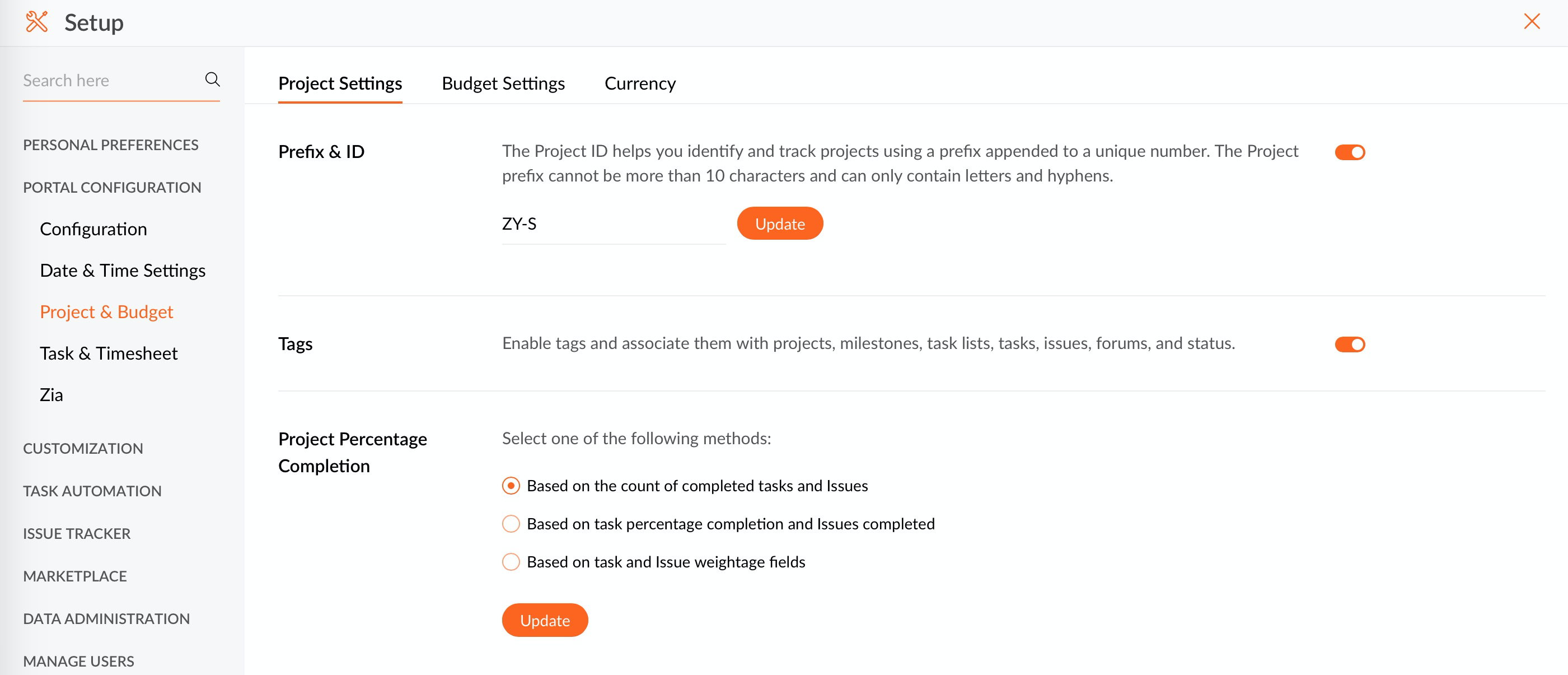Select task and Issue weightage fields option
Image resolution: width=1568 pixels, height=675 pixels.
(511, 562)
